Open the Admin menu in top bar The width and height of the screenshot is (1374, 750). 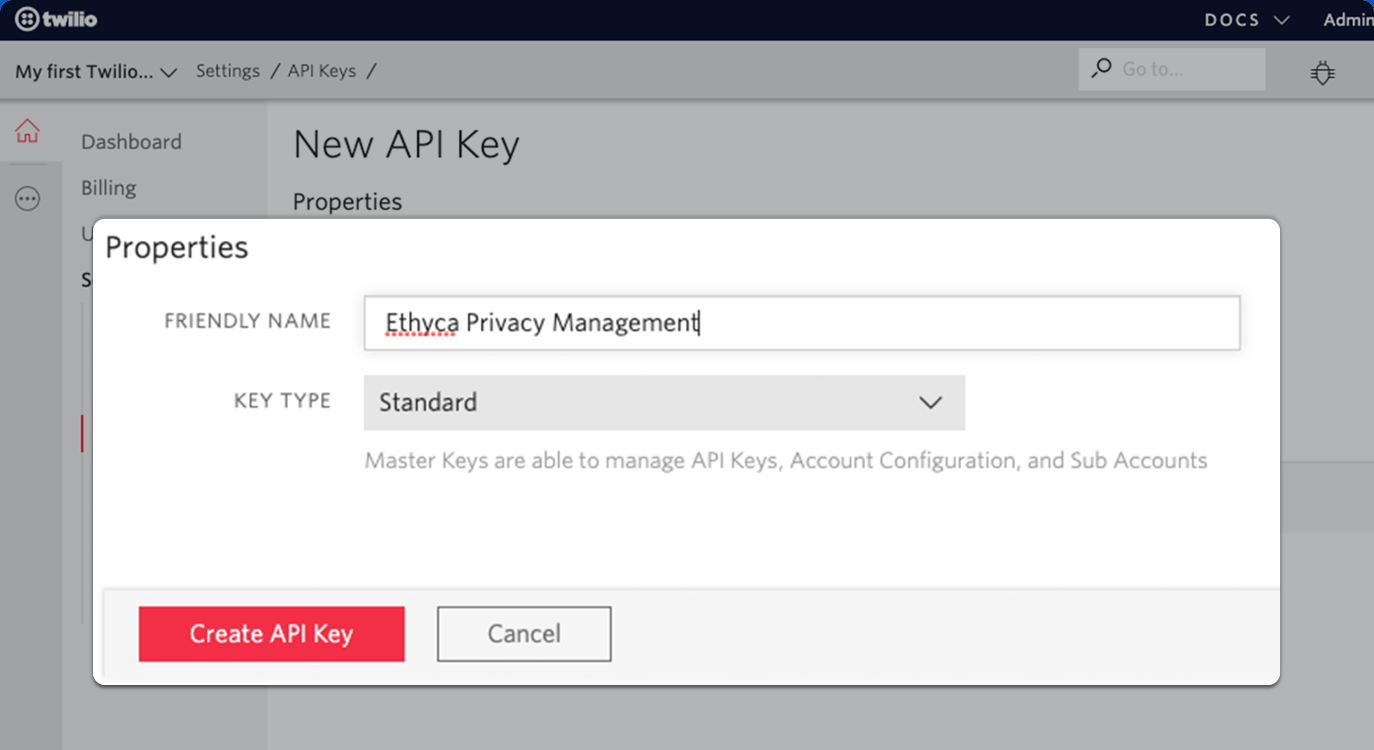click(x=1348, y=20)
